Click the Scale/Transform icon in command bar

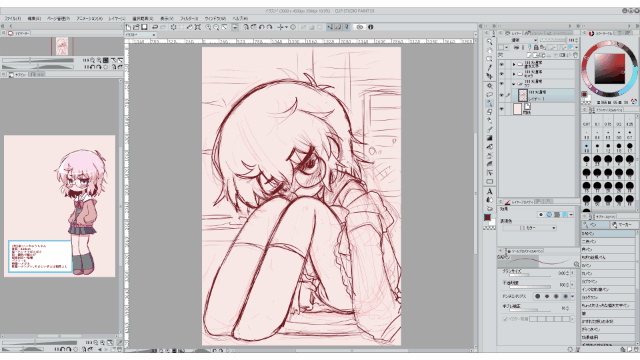(198, 27)
